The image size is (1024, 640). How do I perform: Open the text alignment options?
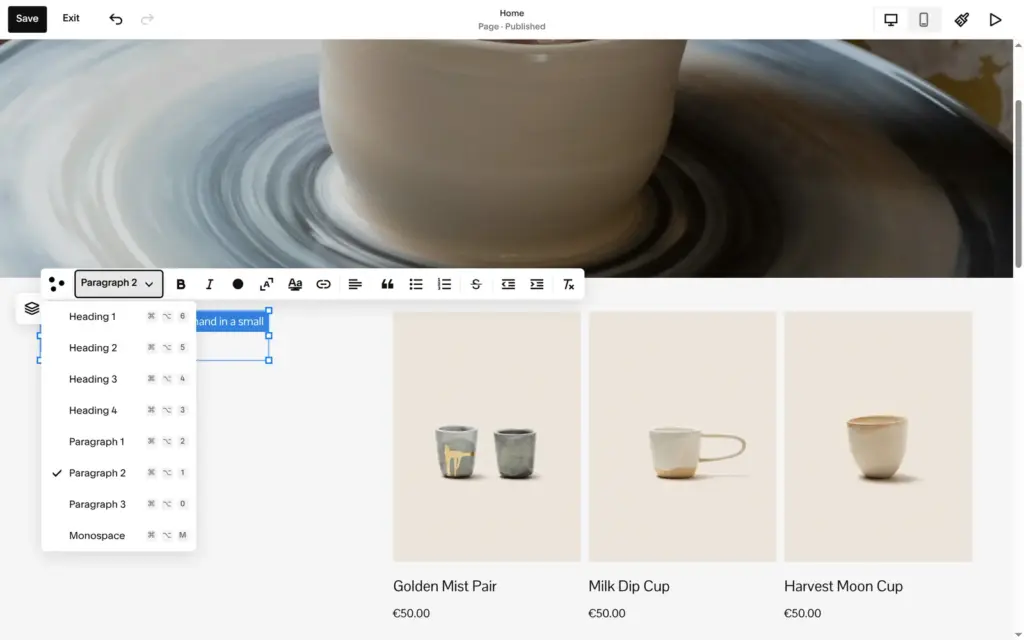[x=355, y=284]
